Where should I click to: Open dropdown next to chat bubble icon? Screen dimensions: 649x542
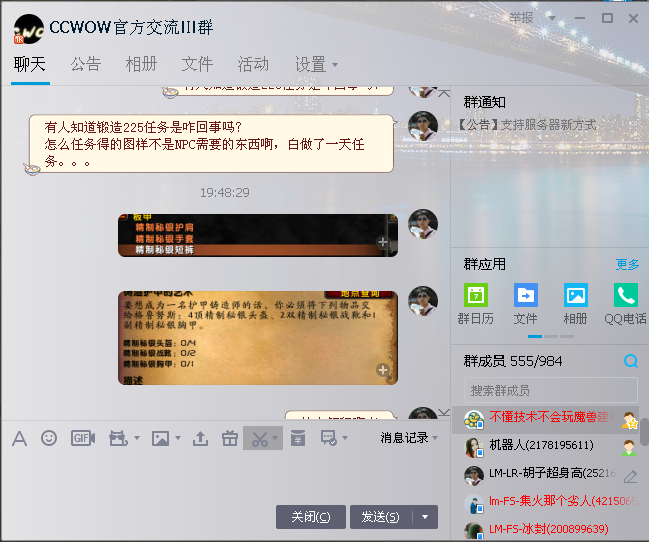pos(345,438)
